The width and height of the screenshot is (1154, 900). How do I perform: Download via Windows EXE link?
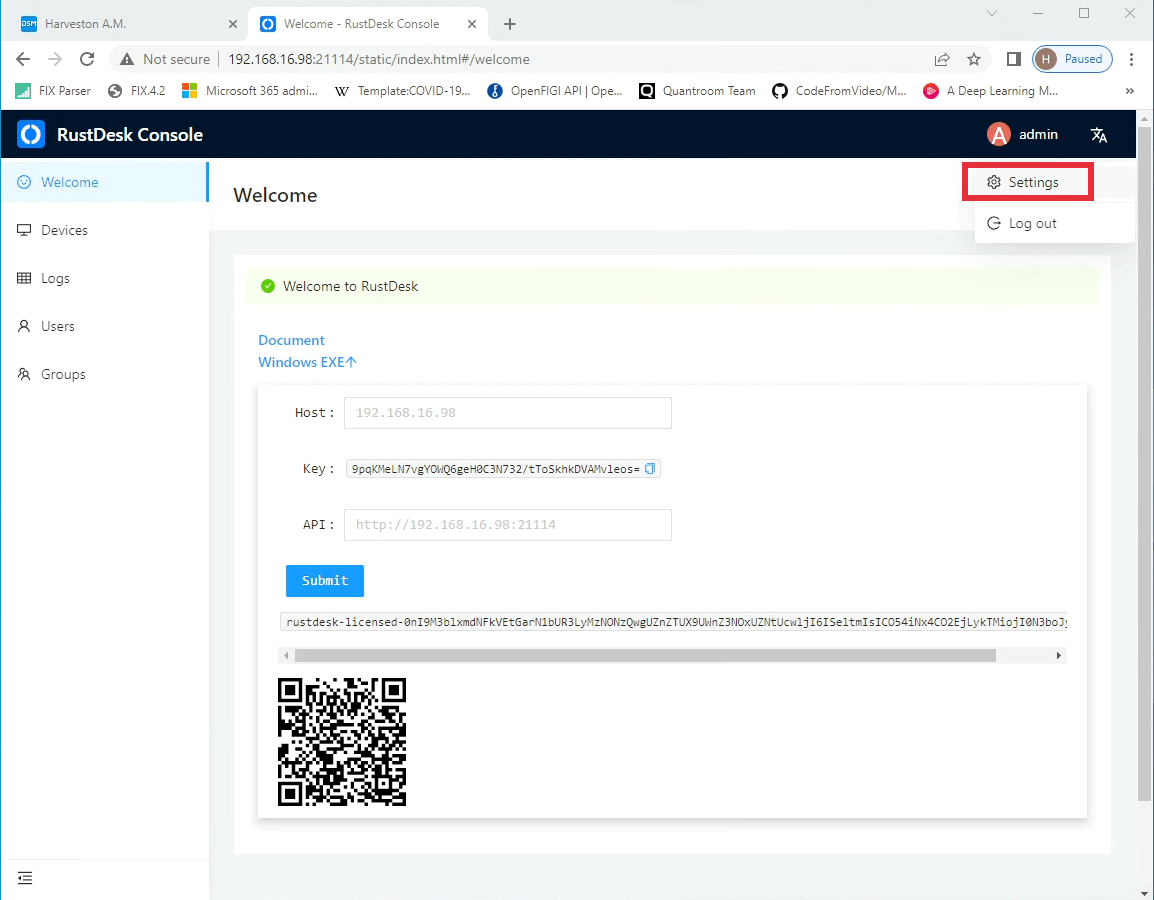(x=307, y=362)
